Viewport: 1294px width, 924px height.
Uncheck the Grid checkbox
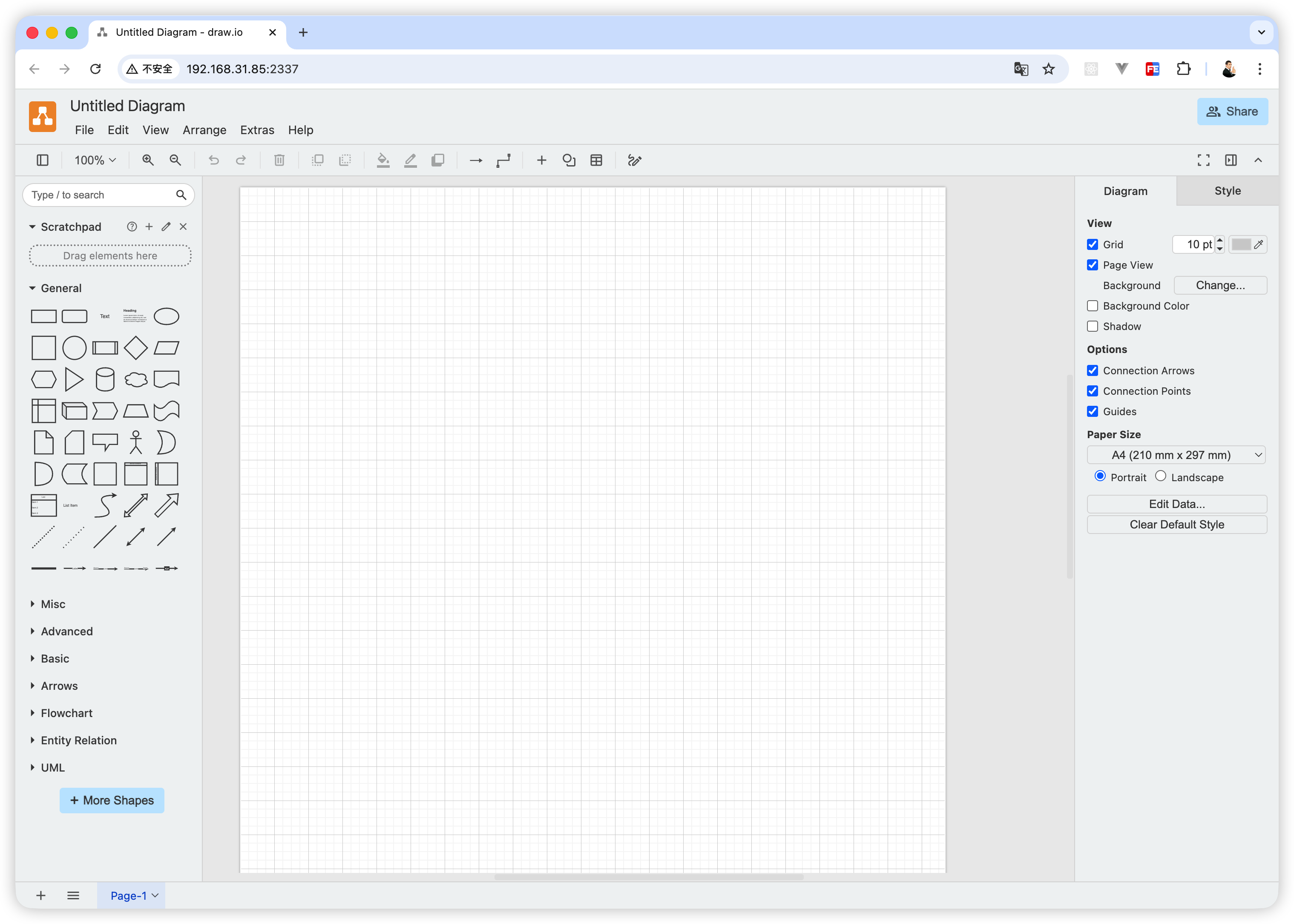click(1093, 245)
